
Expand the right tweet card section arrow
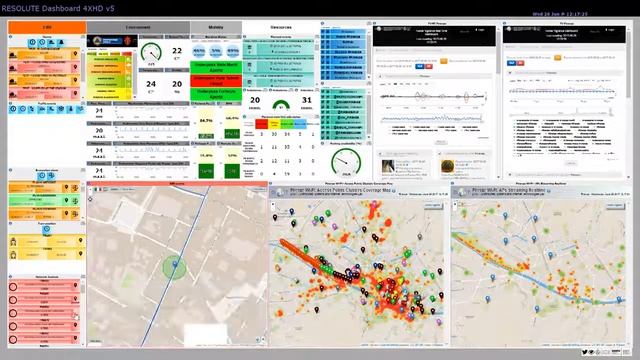pos(440,154)
